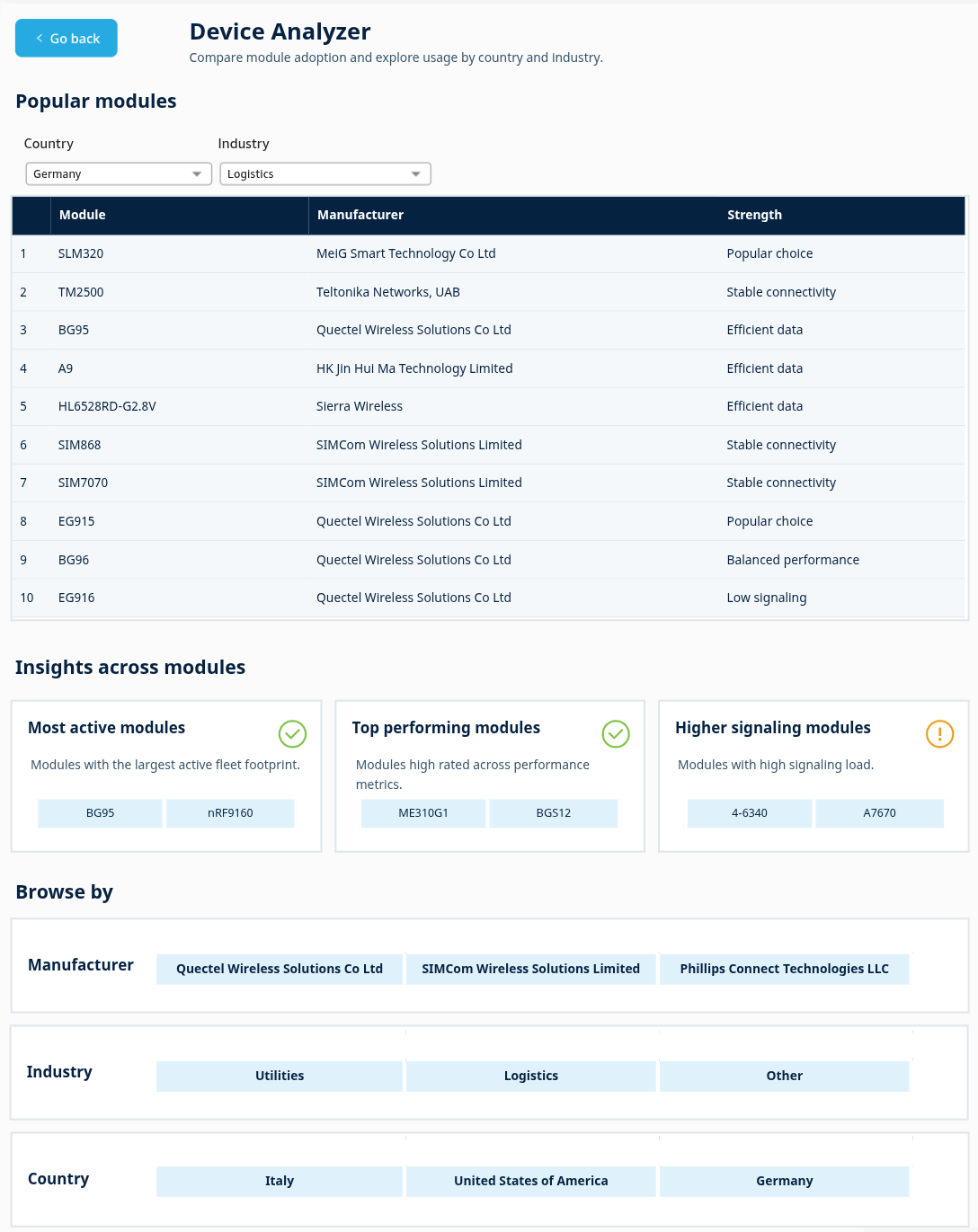Select the EG916 module row
Viewport: 978px width, 1232px height.
coord(488,598)
